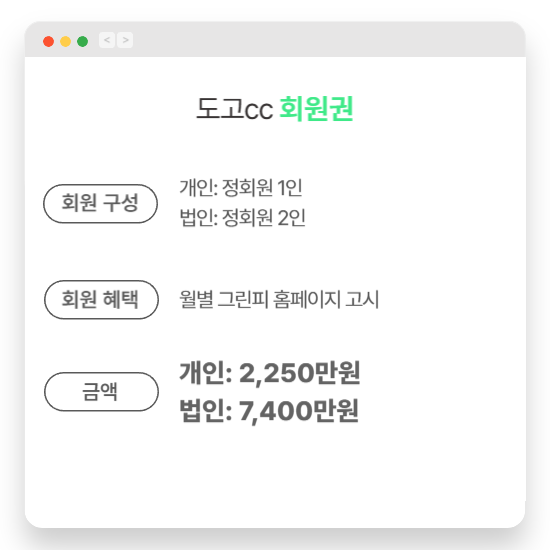
Task: Click the 개인: 정회원 1인 line
Action: pos(241,188)
